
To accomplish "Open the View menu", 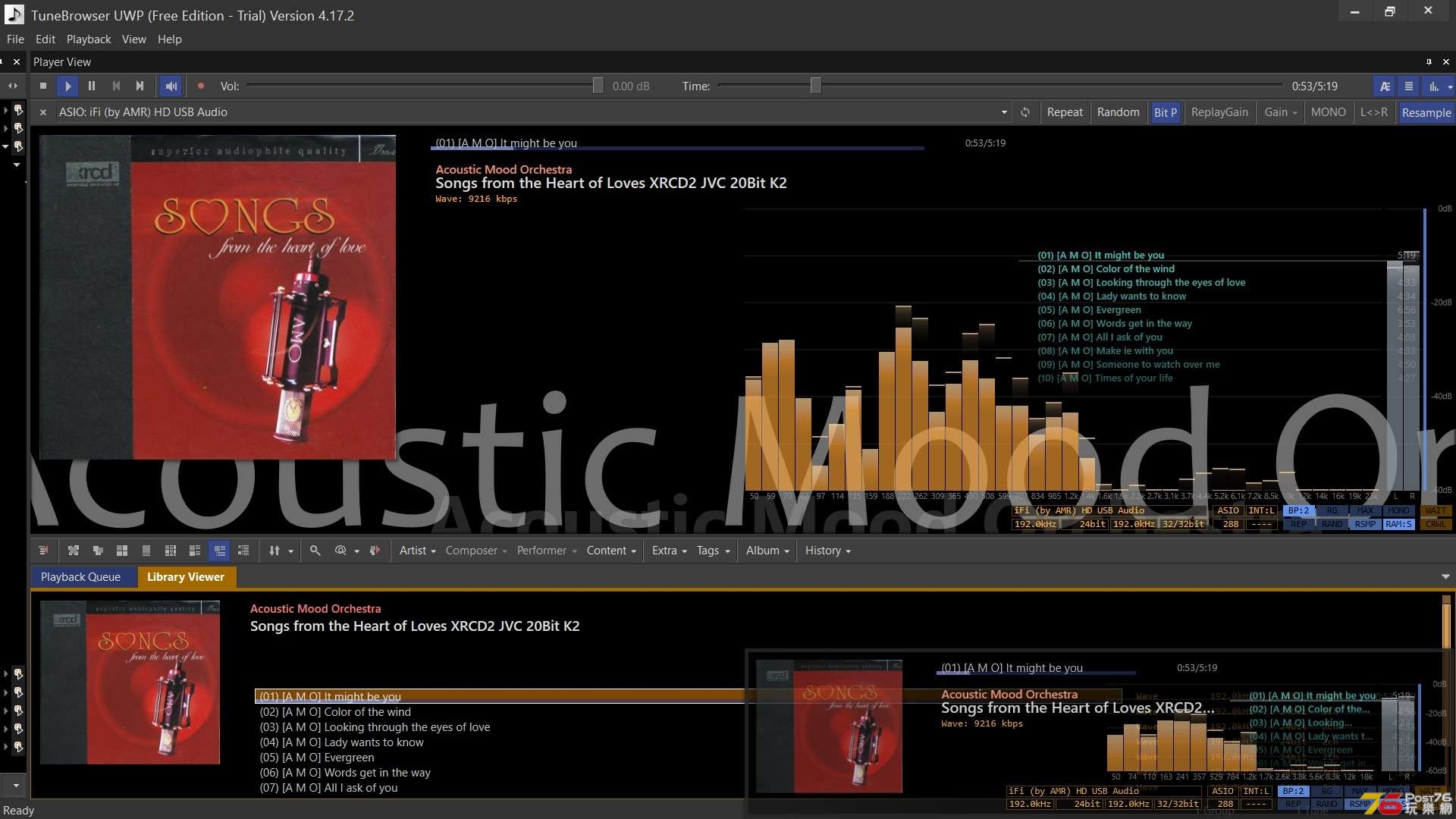I will (x=134, y=39).
